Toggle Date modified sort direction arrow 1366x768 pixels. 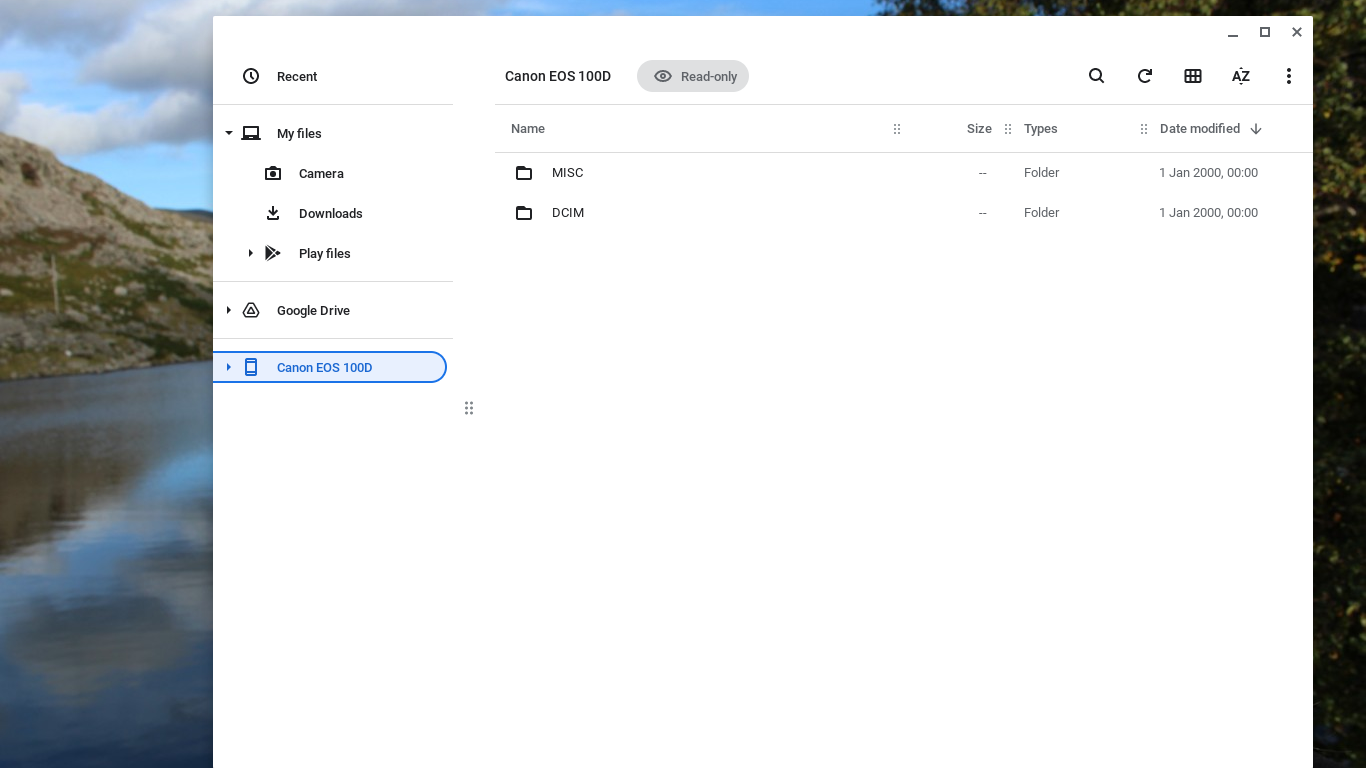point(1256,129)
